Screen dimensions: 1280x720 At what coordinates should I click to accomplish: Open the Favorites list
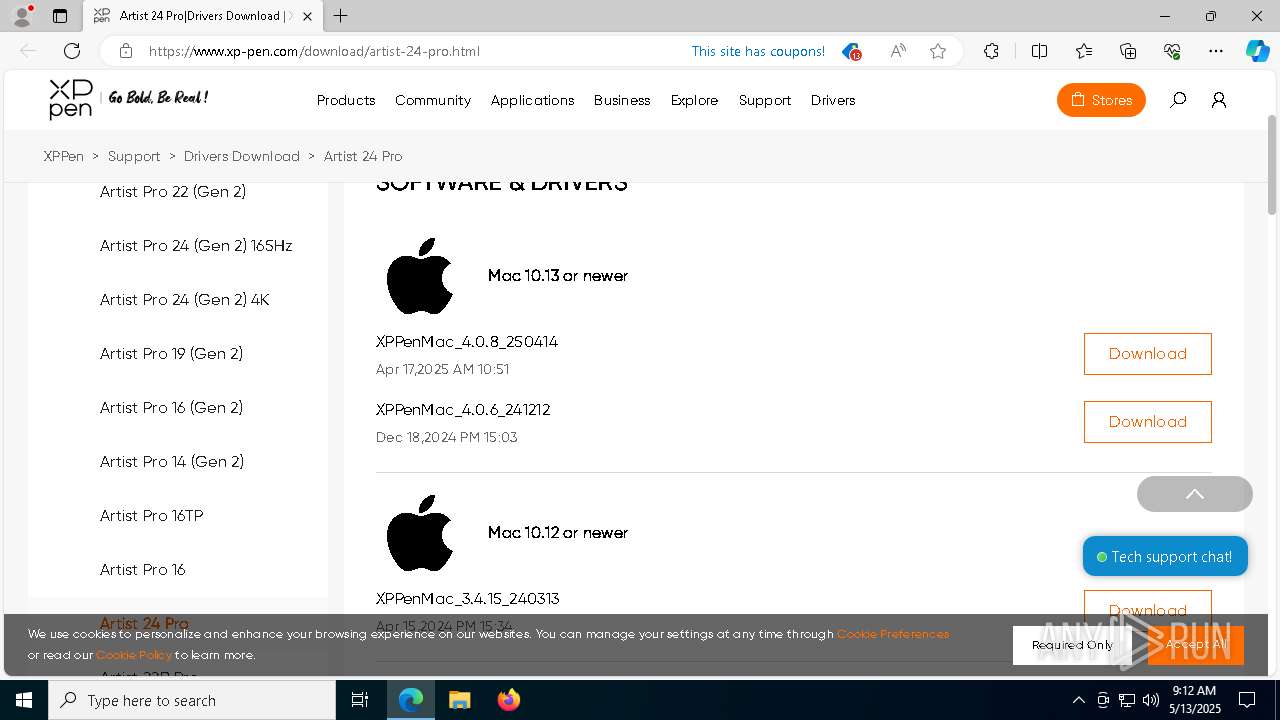point(1084,51)
